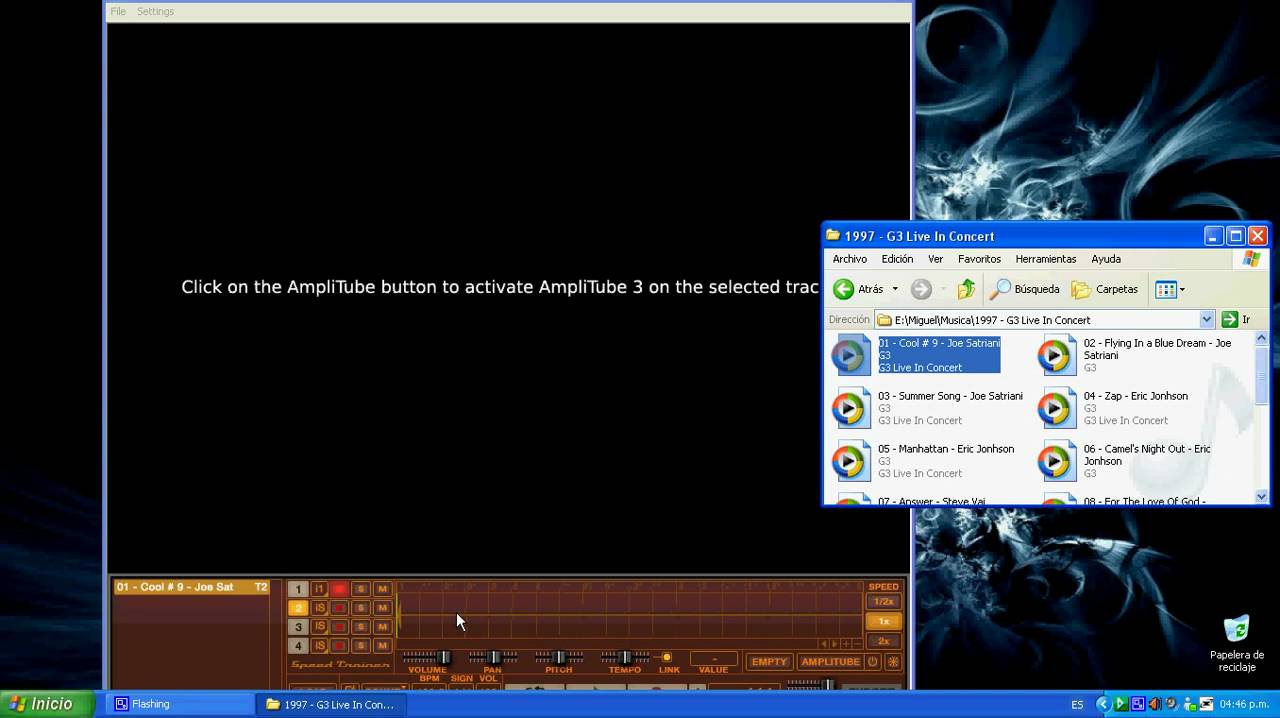The width and height of the screenshot is (1280, 718).
Task: Adjust the PAN slider
Action: click(x=493, y=657)
